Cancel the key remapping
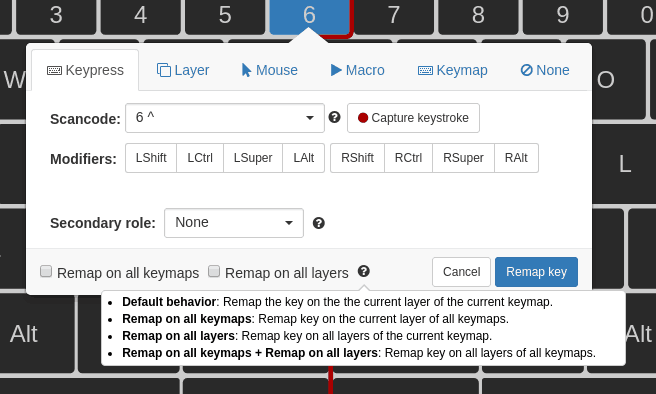The width and height of the screenshot is (656, 394). point(461,272)
